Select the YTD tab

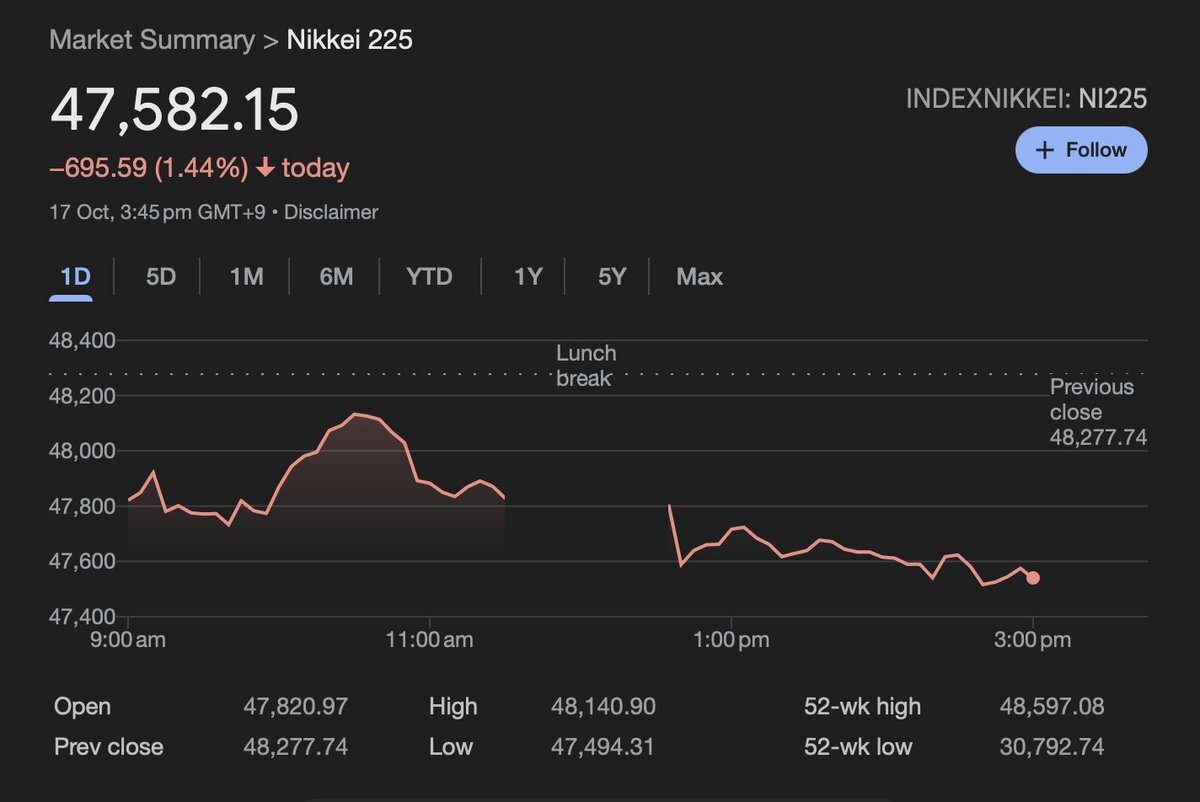(429, 277)
